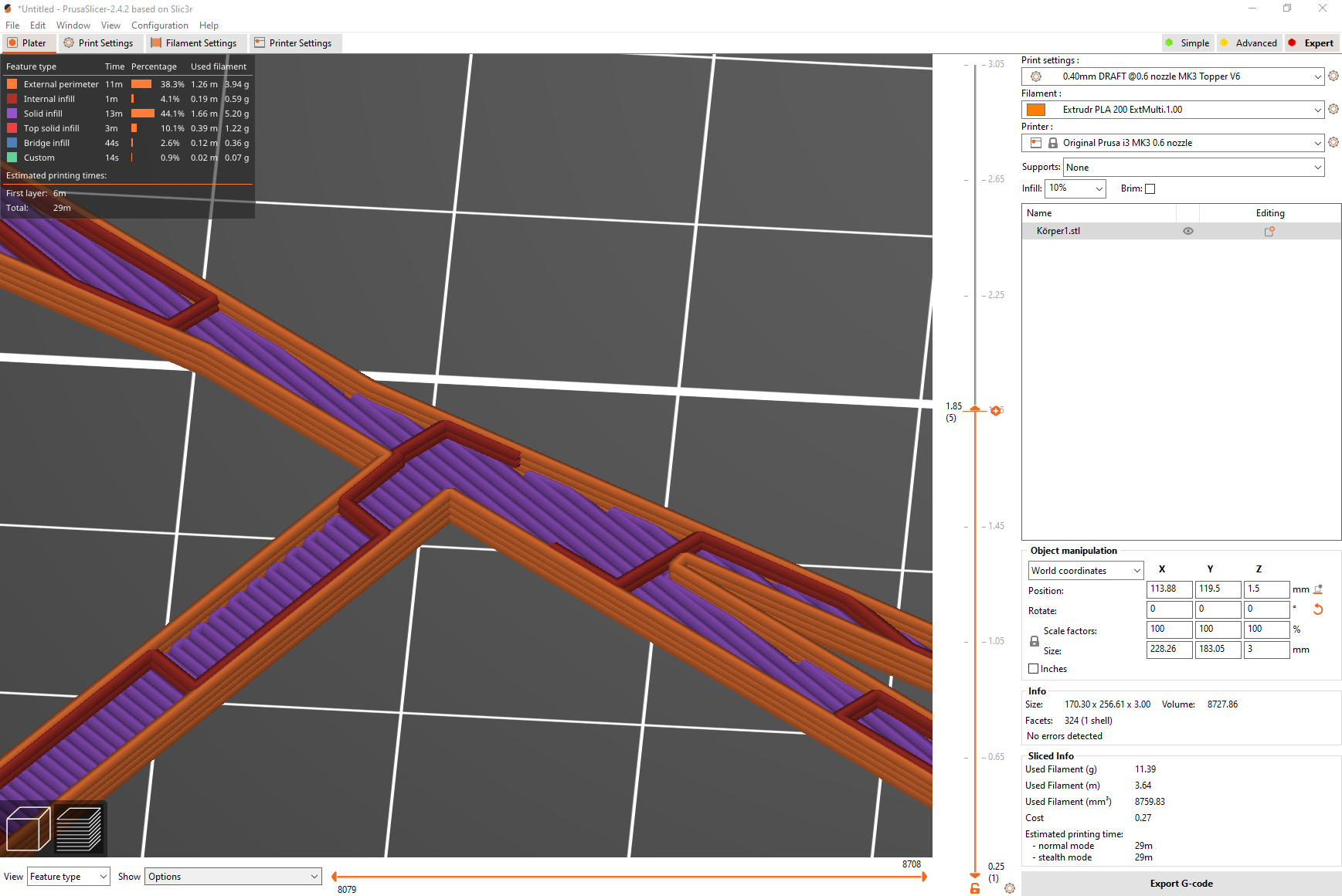The height and width of the screenshot is (896, 1342).
Task: Switch to Expert mode
Action: click(x=1312, y=43)
